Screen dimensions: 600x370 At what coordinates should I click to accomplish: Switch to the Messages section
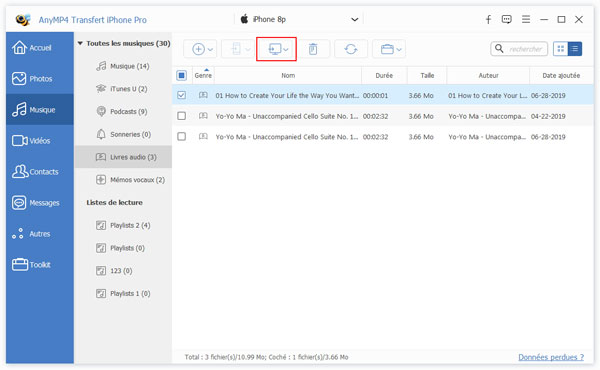tap(39, 203)
